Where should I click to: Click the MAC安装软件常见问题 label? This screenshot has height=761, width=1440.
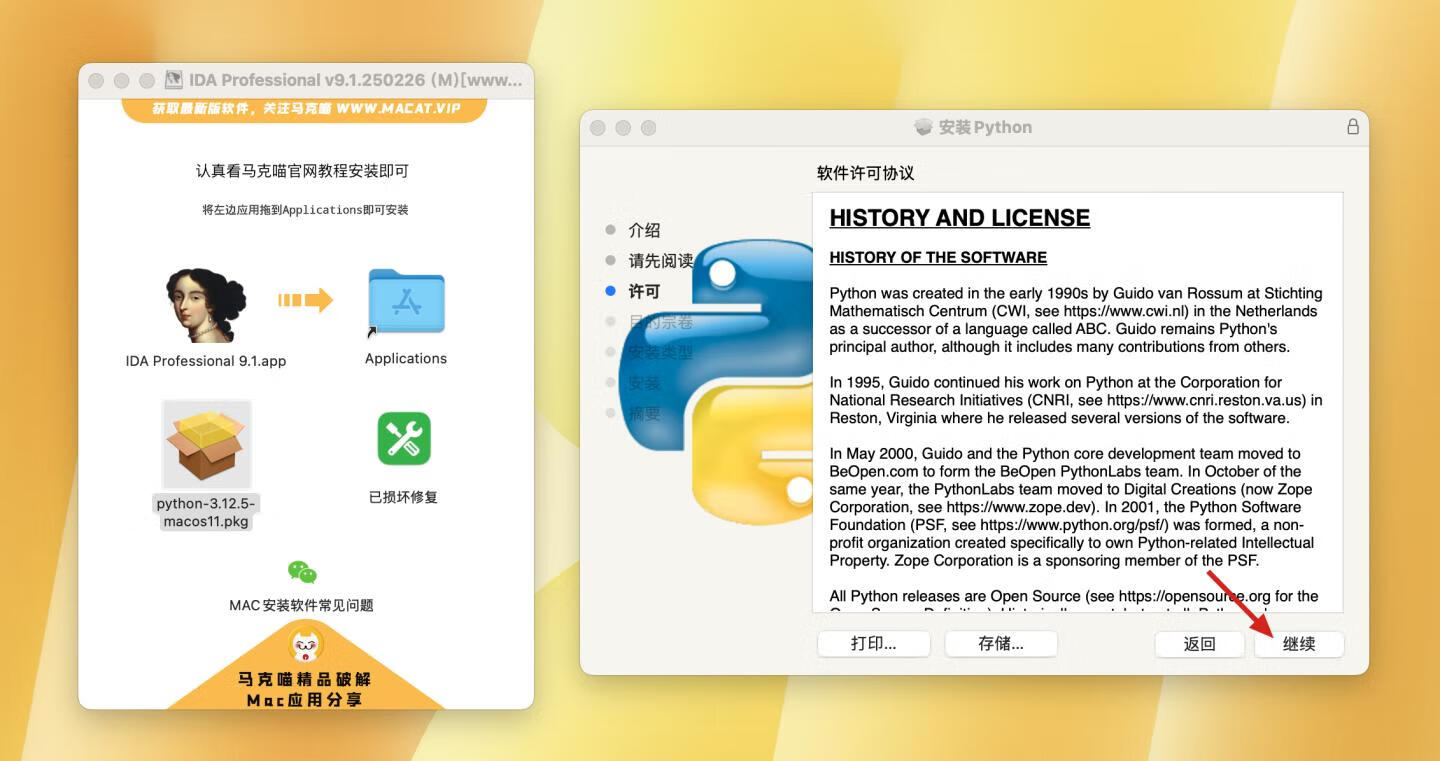coord(301,605)
